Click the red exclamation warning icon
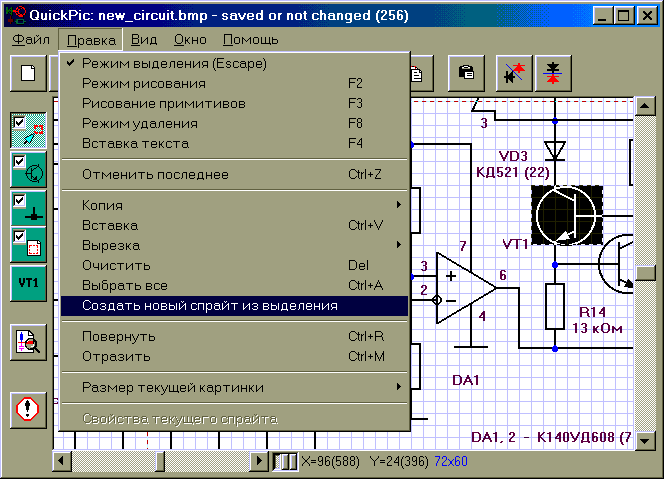Image resolution: width=664 pixels, height=479 pixels. click(28, 408)
